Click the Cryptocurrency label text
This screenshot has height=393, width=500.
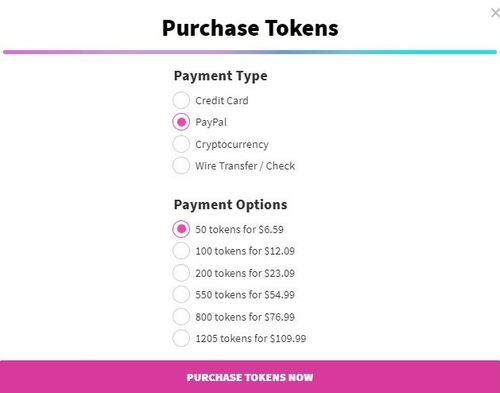coord(232,145)
